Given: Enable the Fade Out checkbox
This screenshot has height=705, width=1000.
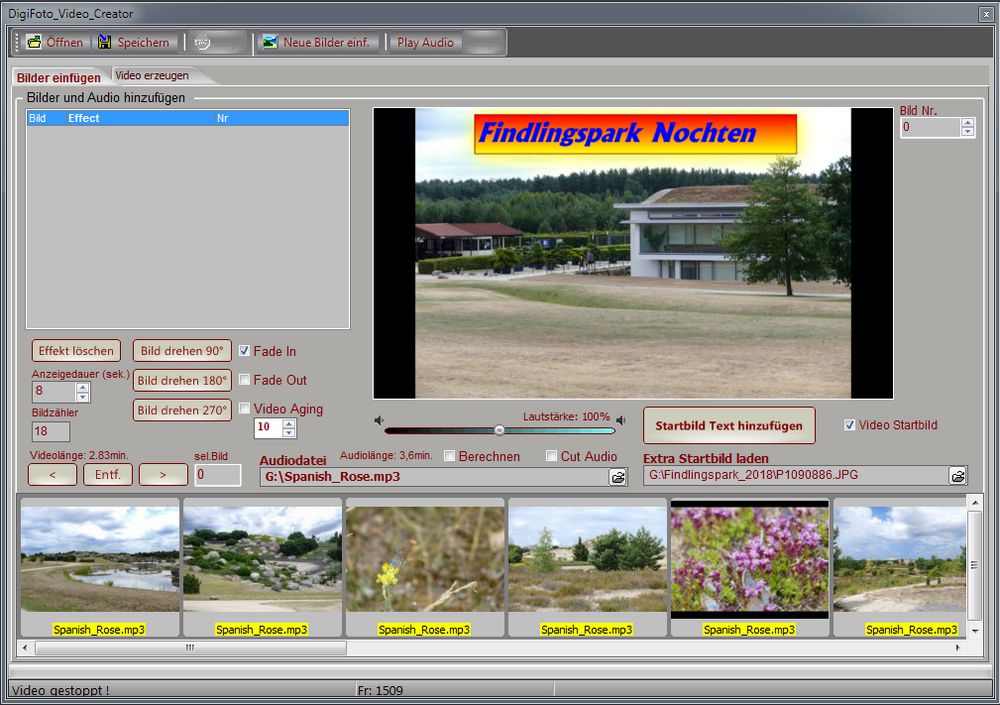Looking at the screenshot, I should click(244, 380).
